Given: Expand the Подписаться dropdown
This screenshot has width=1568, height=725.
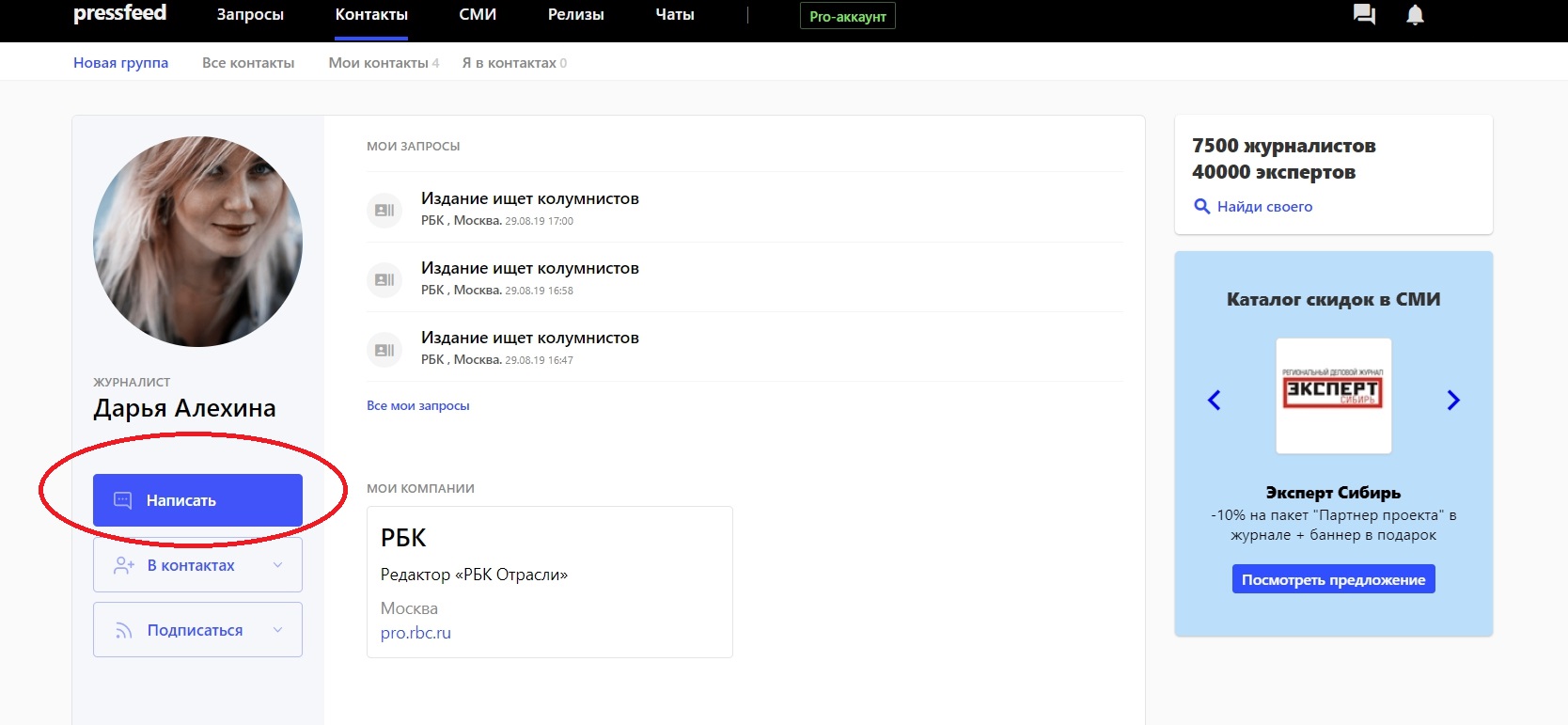Looking at the screenshot, I should (x=277, y=630).
